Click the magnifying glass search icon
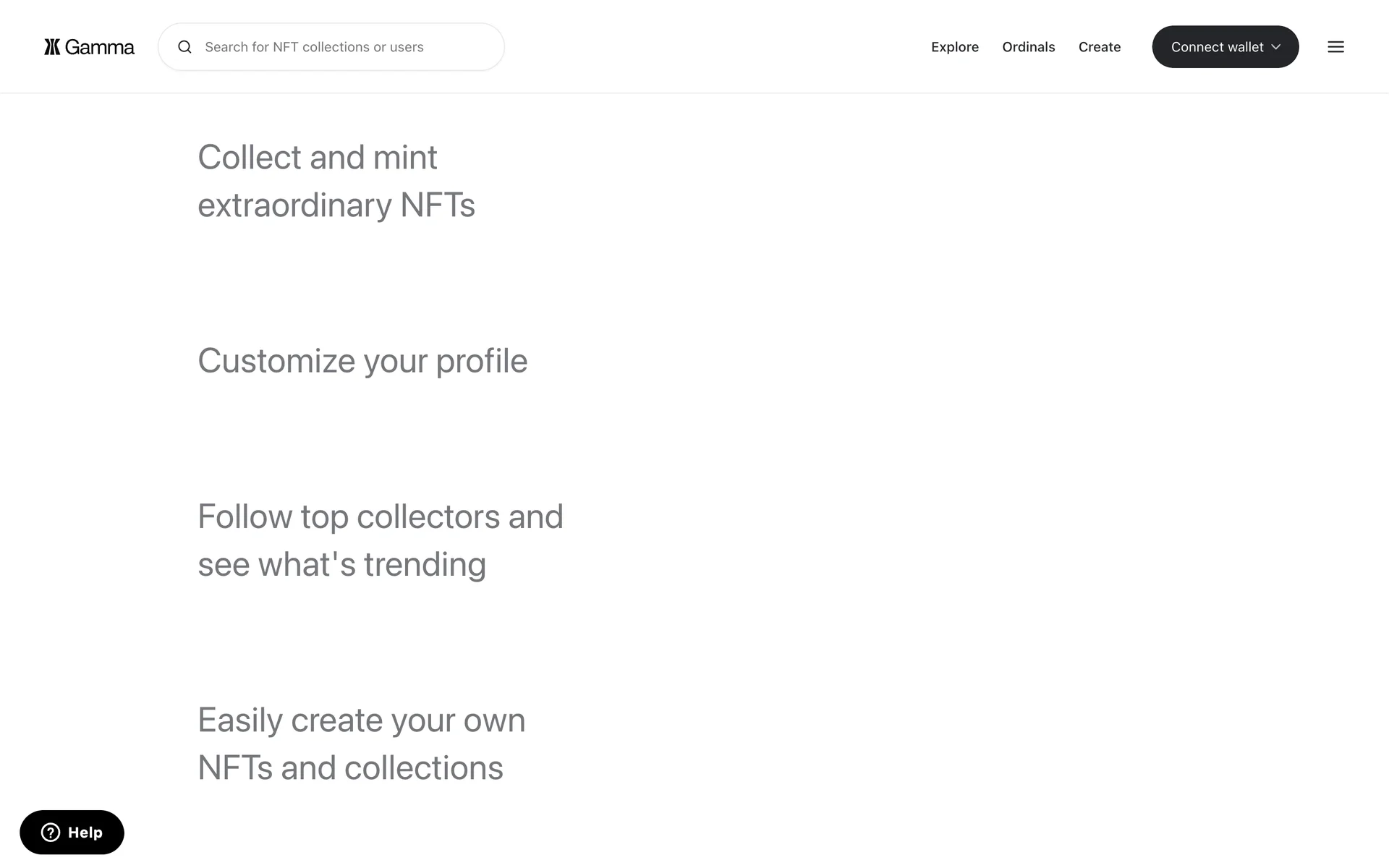Viewport: 1389px width, 868px height. (x=185, y=47)
